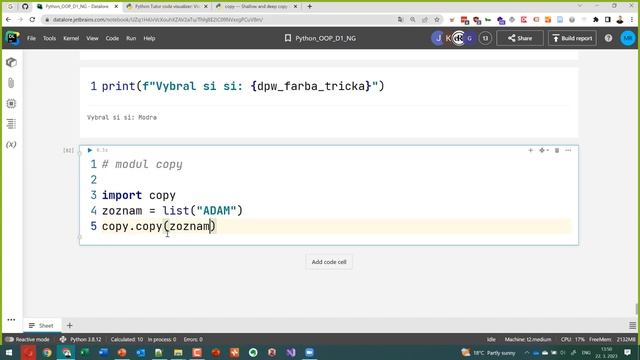Open the help question mark icon
This screenshot has height=360, width=640.
(x=608, y=38)
